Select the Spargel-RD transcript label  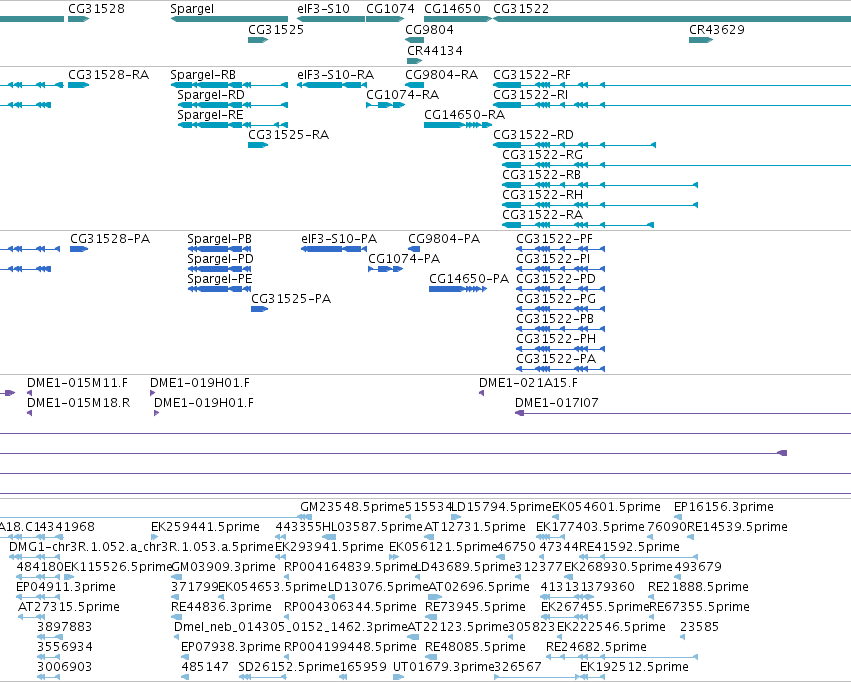click(211, 95)
